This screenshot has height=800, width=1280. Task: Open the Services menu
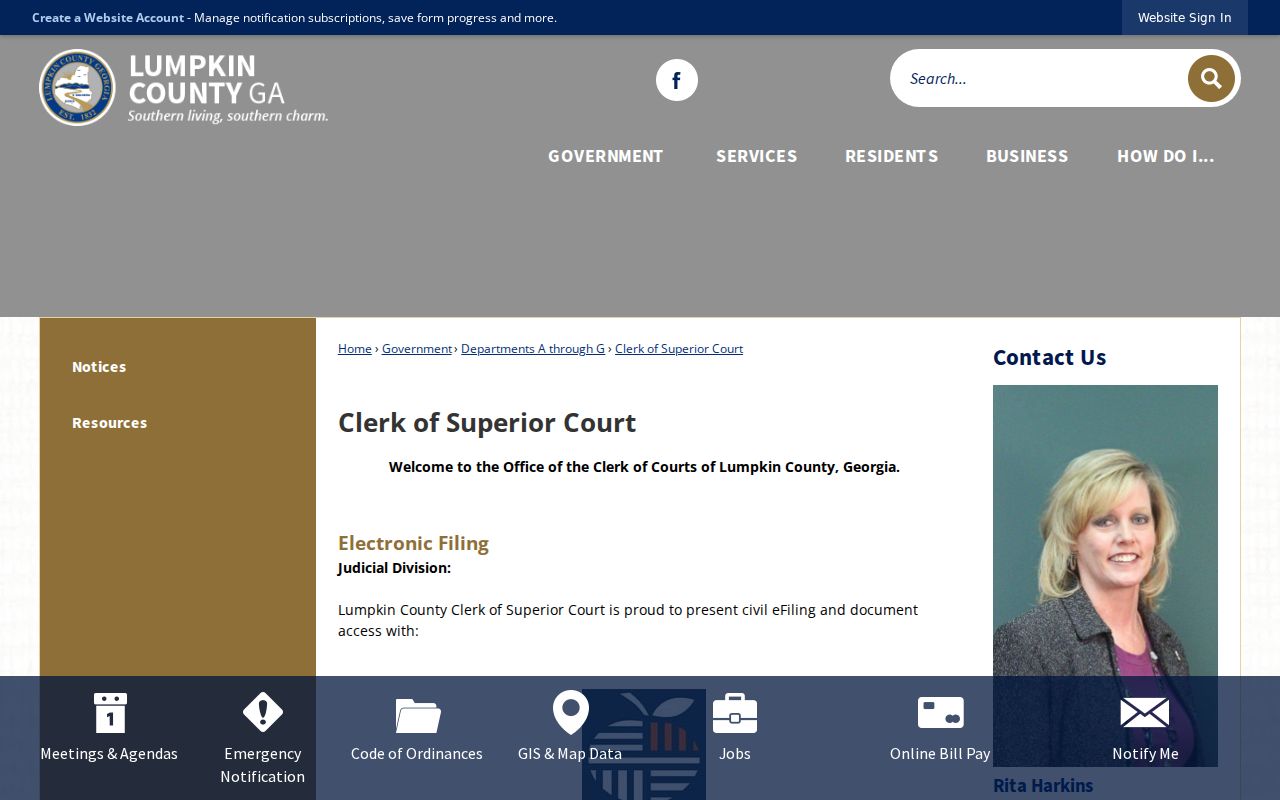pos(756,156)
